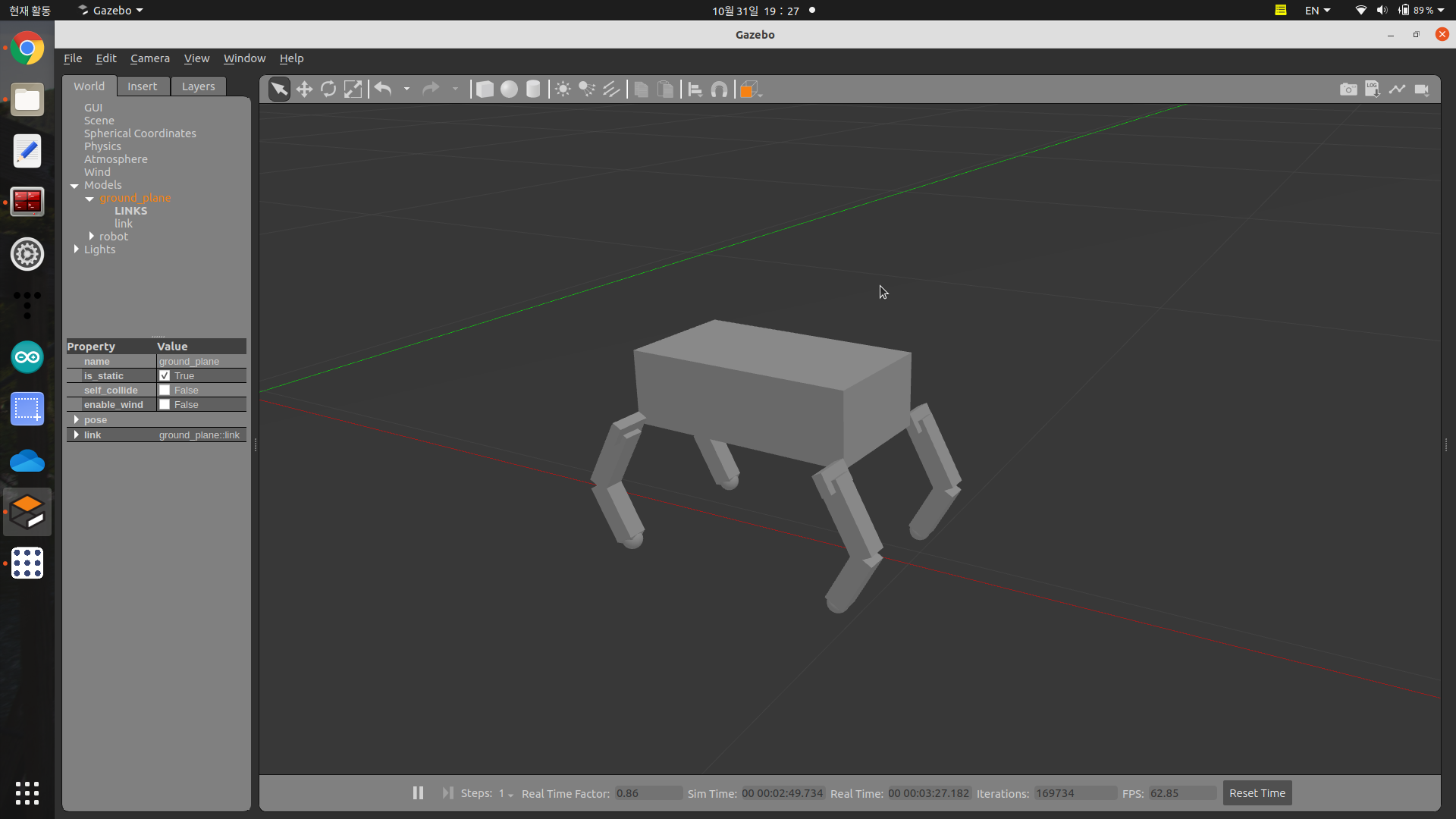Click the paste icon in toolbar
Image resolution: width=1456 pixels, height=819 pixels.
665,89
